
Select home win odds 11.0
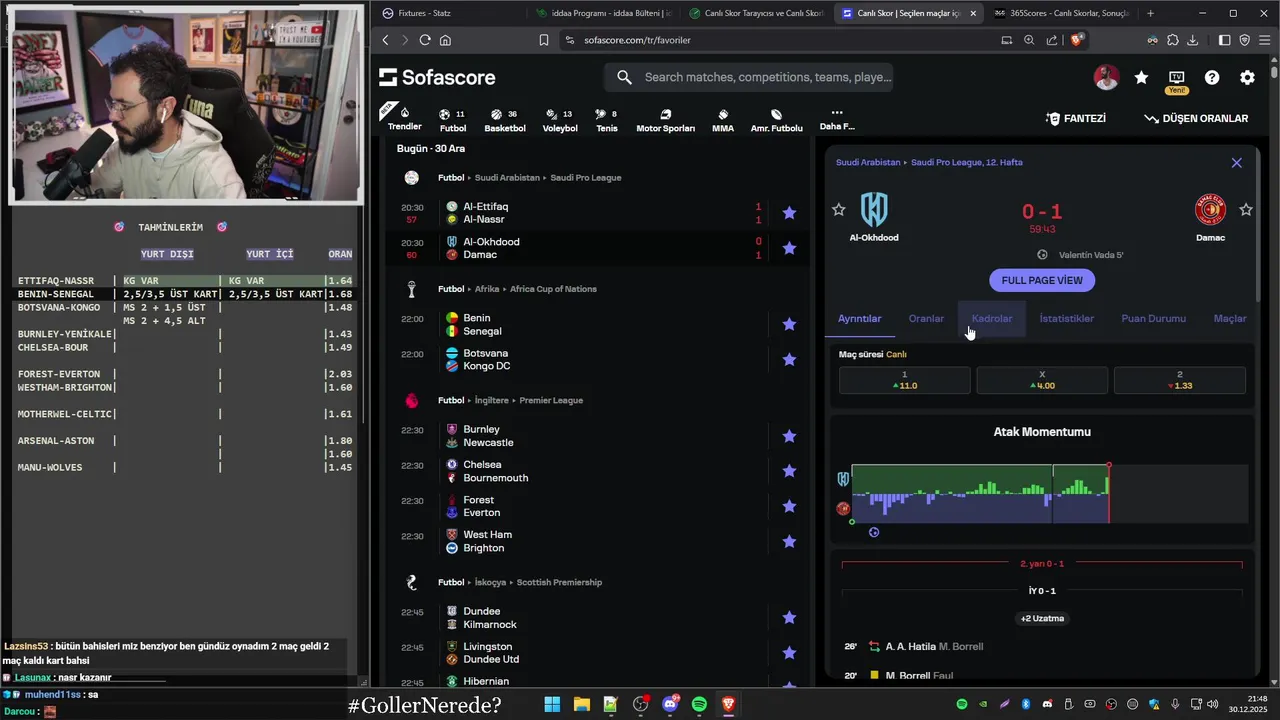904,380
